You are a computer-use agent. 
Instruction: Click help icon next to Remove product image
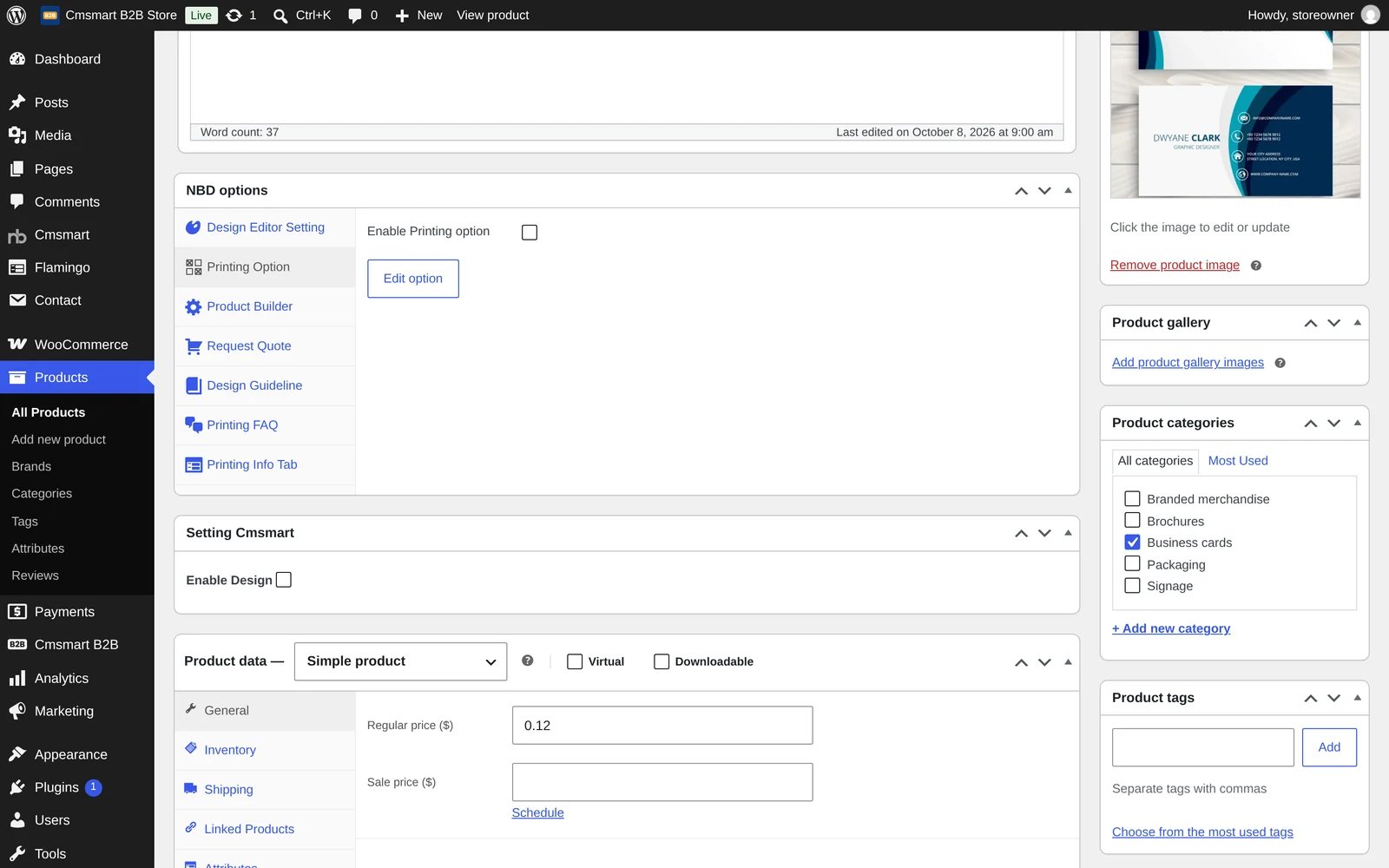click(x=1255, y=266)
